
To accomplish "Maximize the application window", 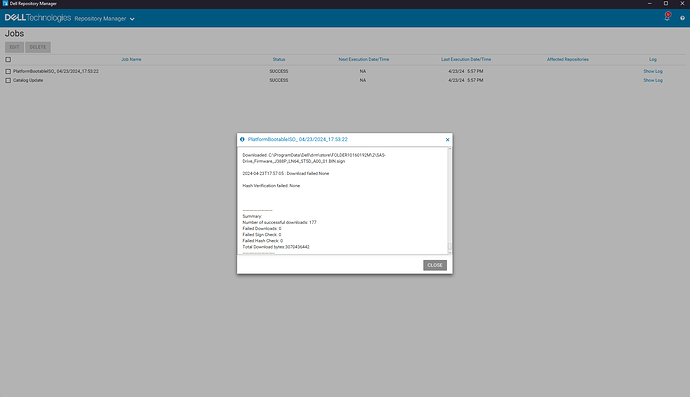I will (666, 3).
